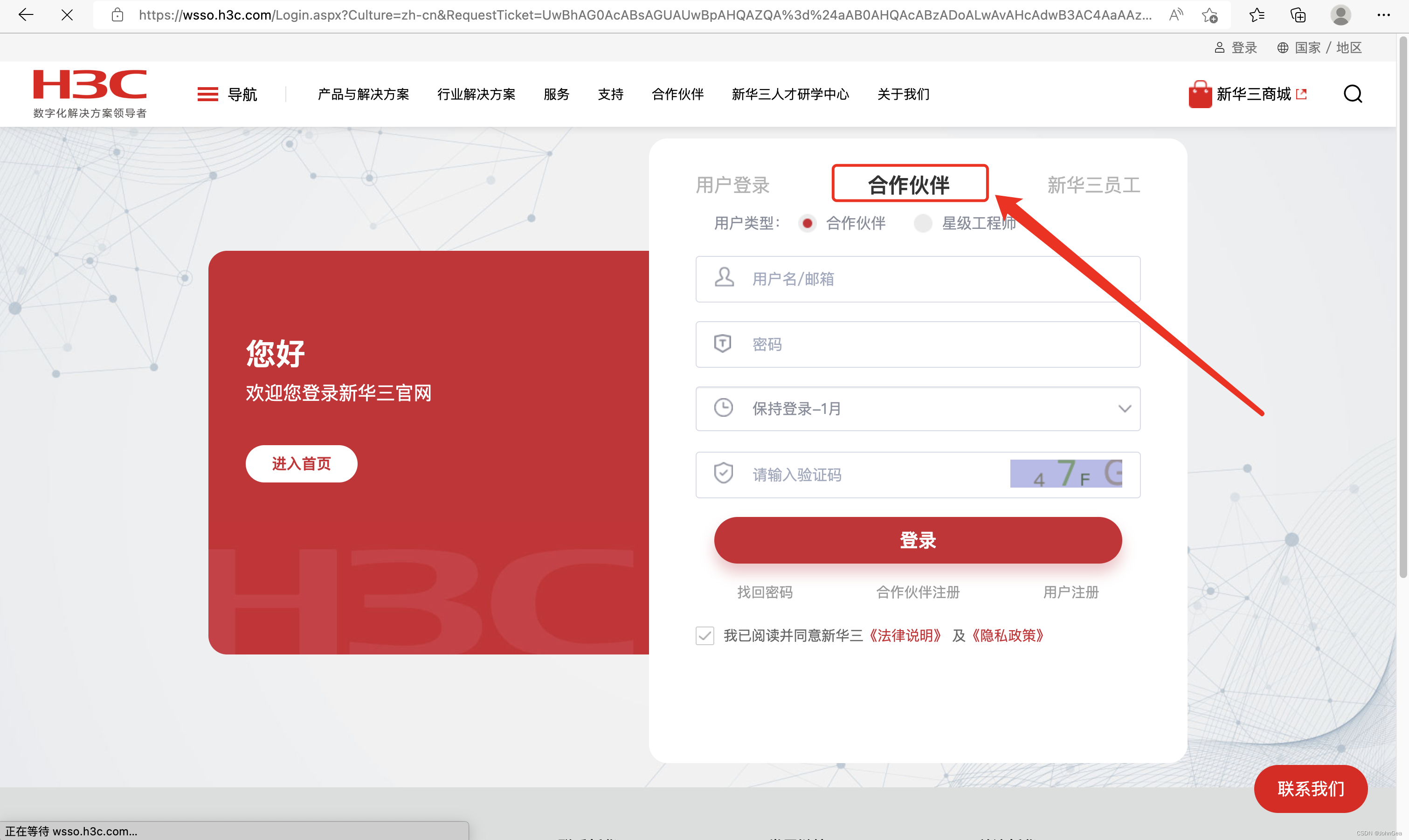Toggle the 我已阅读并同意 checkbox
Image resolution: width=1409 pixels, height=840 pixels.
click(x=703, y=635)
